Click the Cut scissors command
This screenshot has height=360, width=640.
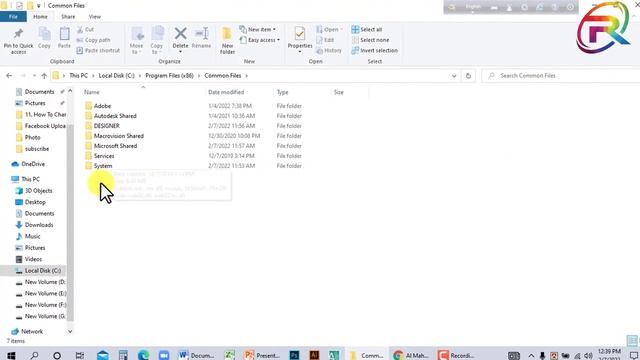tap(86, 29)
